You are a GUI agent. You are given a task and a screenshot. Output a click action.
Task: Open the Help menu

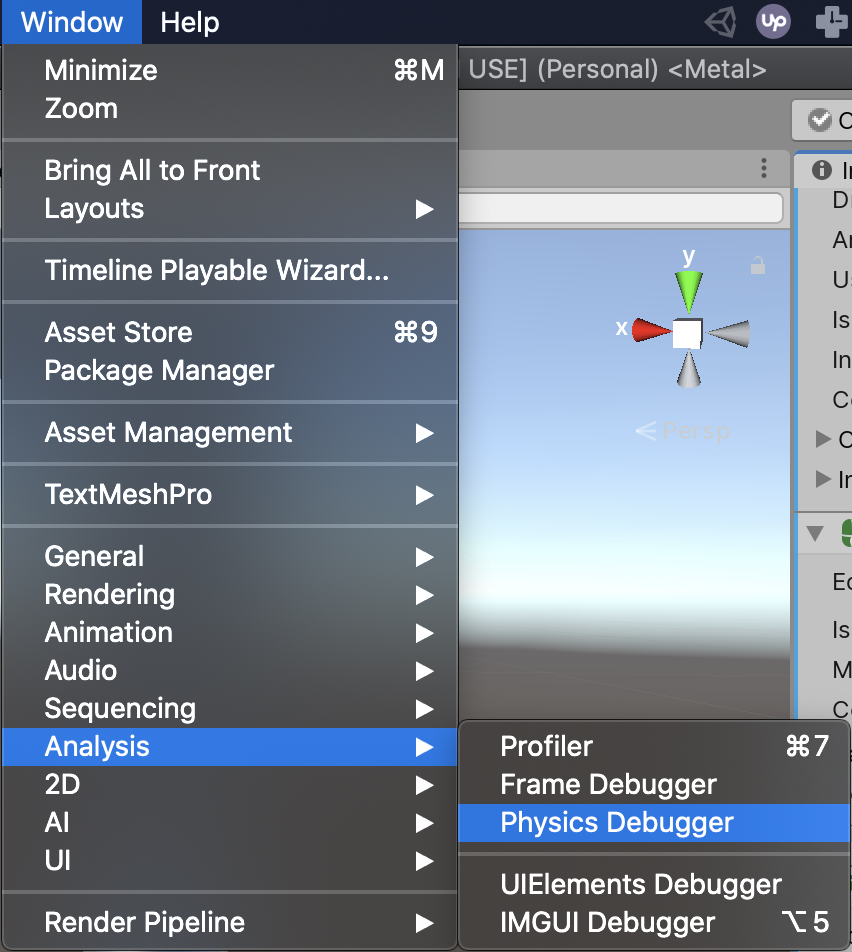[x=189, y=22]
